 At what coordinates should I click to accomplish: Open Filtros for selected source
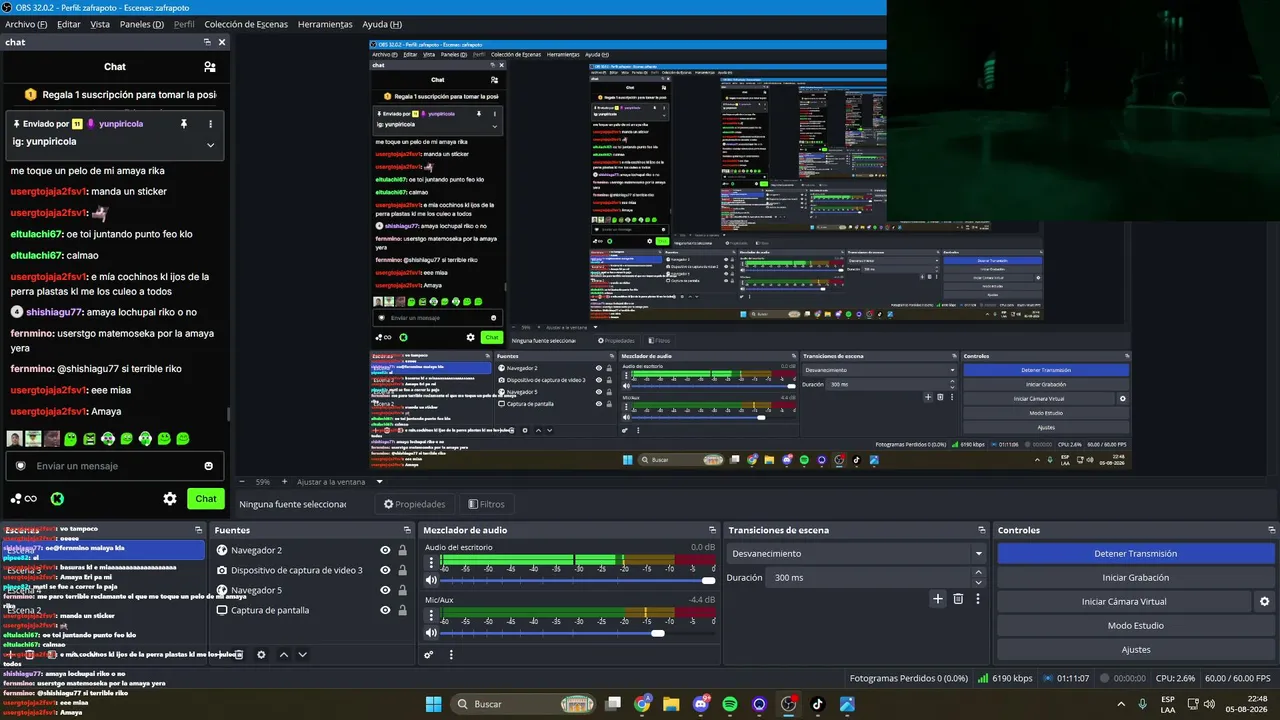click(x=486, y=504)
